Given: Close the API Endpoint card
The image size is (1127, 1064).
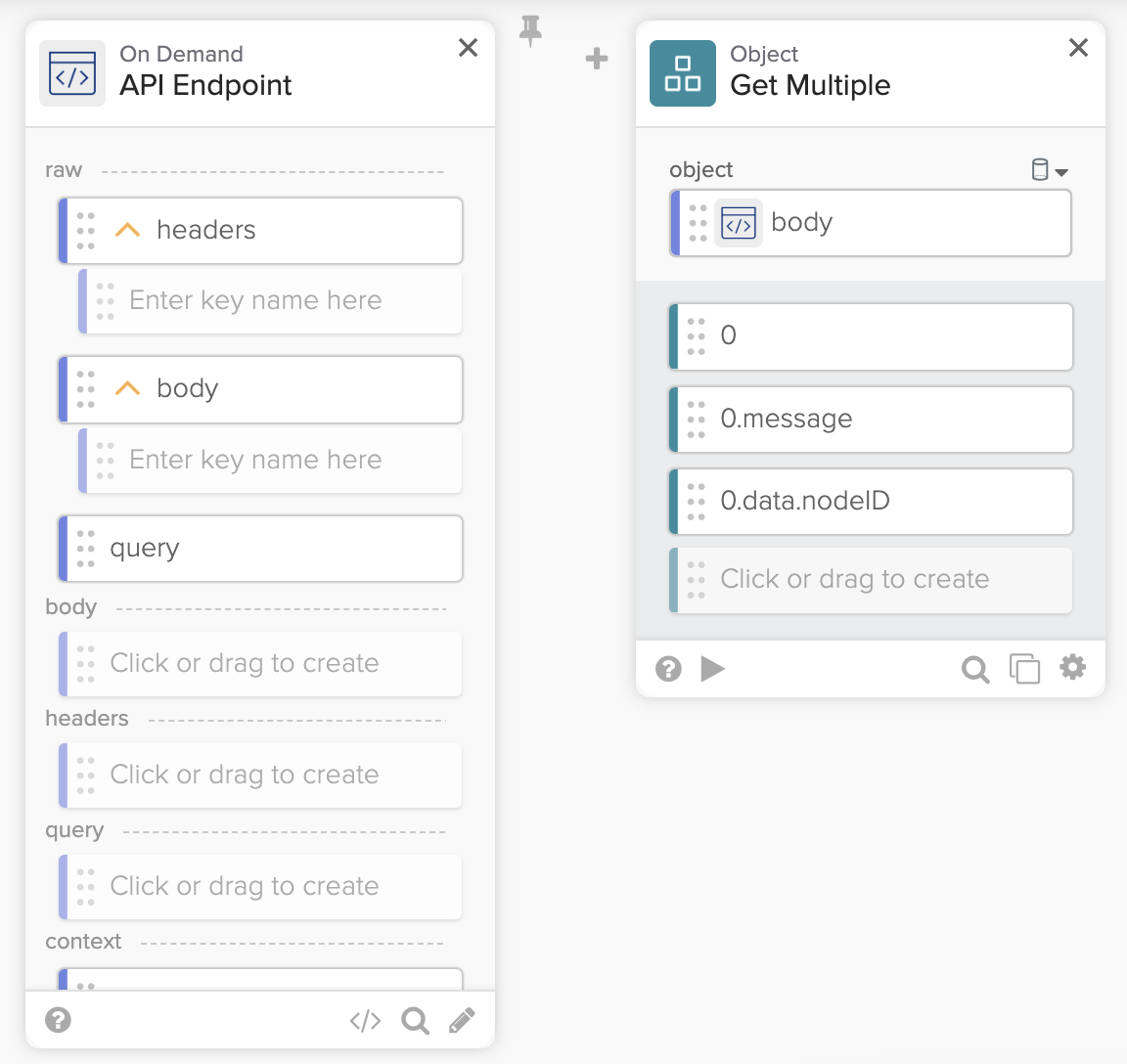Looking at the screenshot, I should point(469,48).
